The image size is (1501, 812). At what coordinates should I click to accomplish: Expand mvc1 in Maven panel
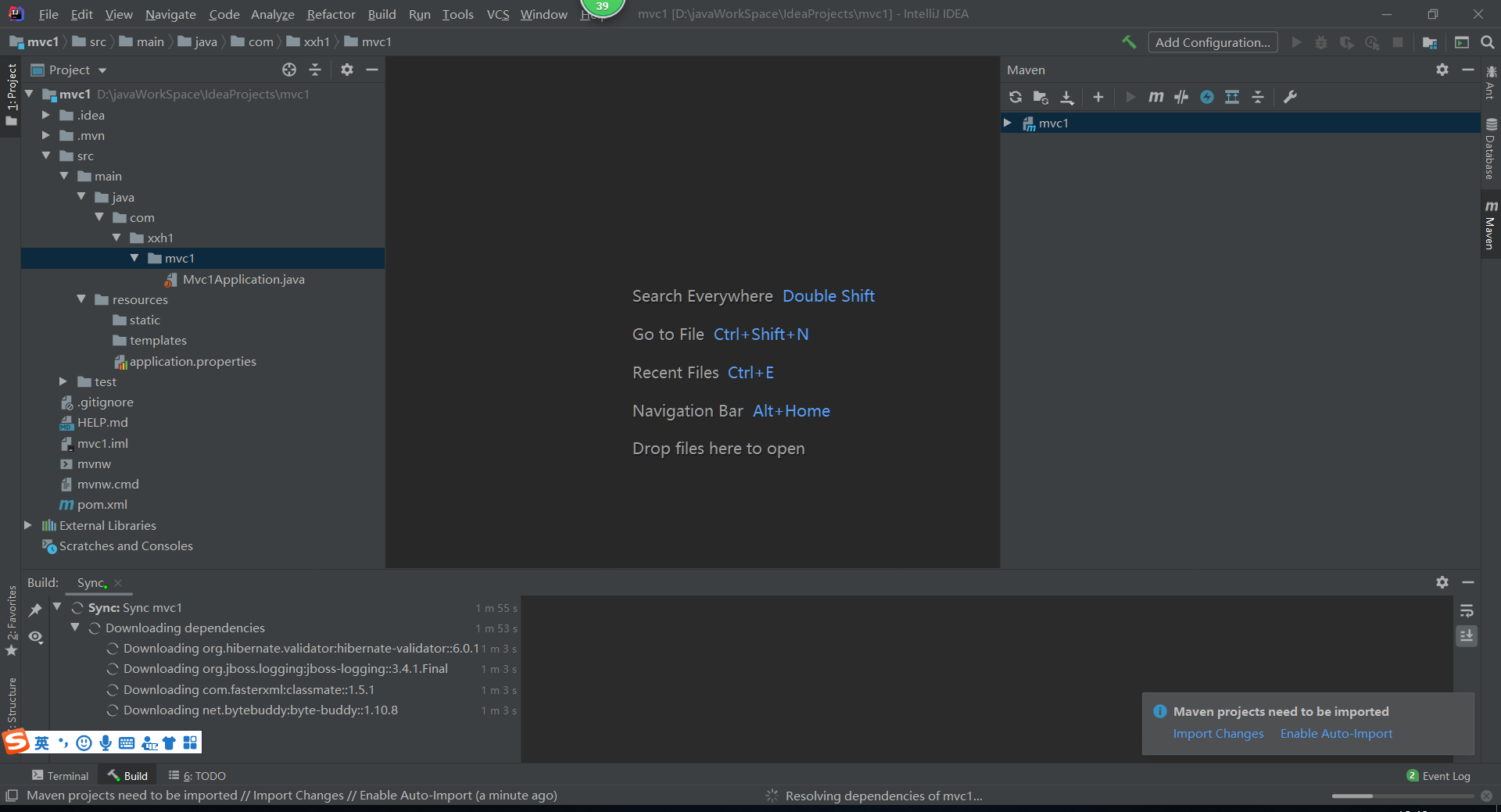(x=1008, y=123)
